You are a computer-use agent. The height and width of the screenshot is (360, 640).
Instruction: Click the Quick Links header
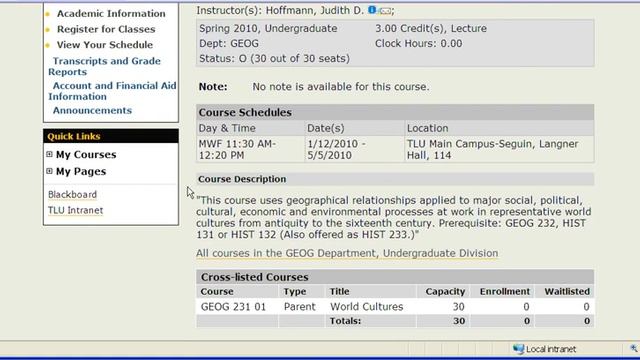(x=74, y=136)
